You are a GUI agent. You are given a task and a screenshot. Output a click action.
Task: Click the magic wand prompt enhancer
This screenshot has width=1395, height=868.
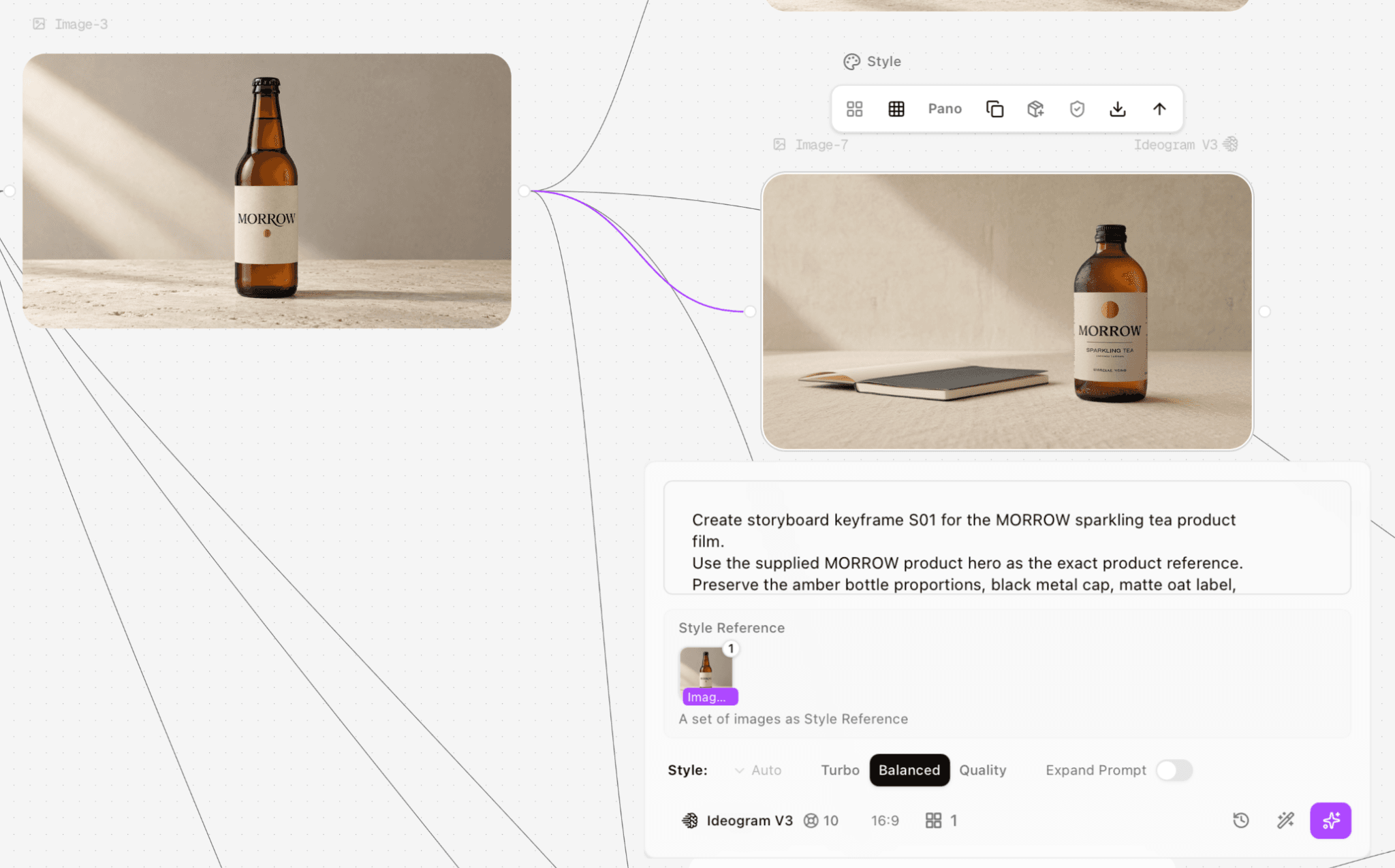[x=1285, y=820]
